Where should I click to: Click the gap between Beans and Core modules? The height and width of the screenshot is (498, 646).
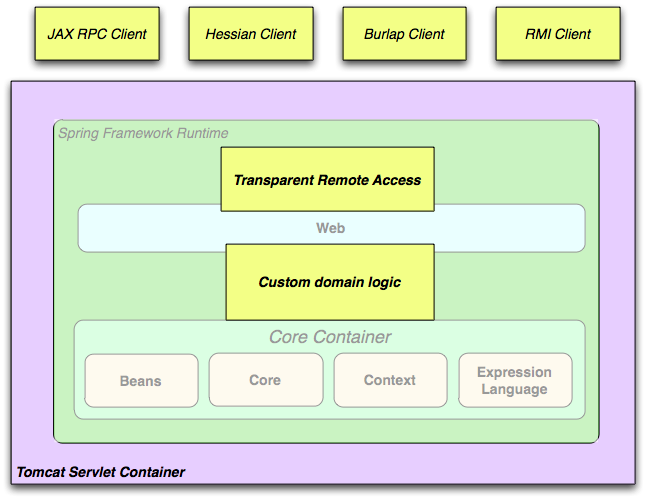pyautogui.click(x=203, y=380)
